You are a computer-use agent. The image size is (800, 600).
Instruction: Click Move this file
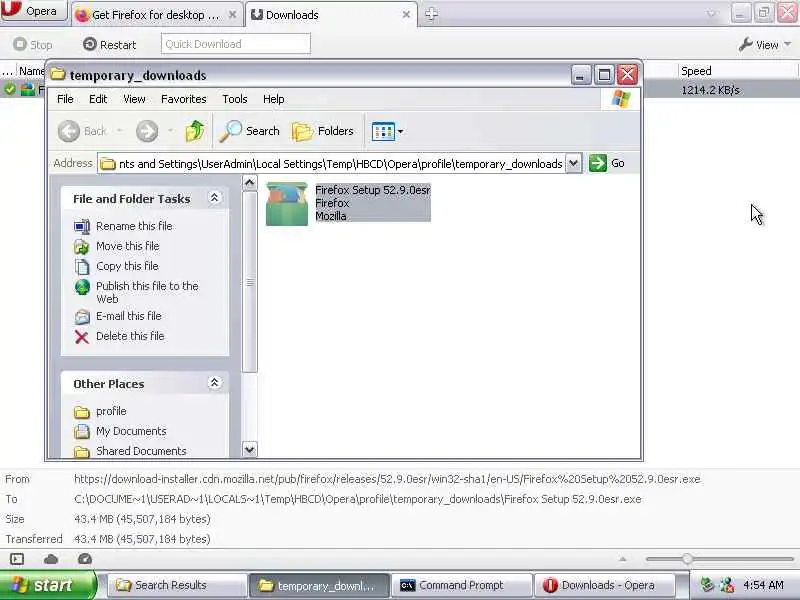[128, 246]
